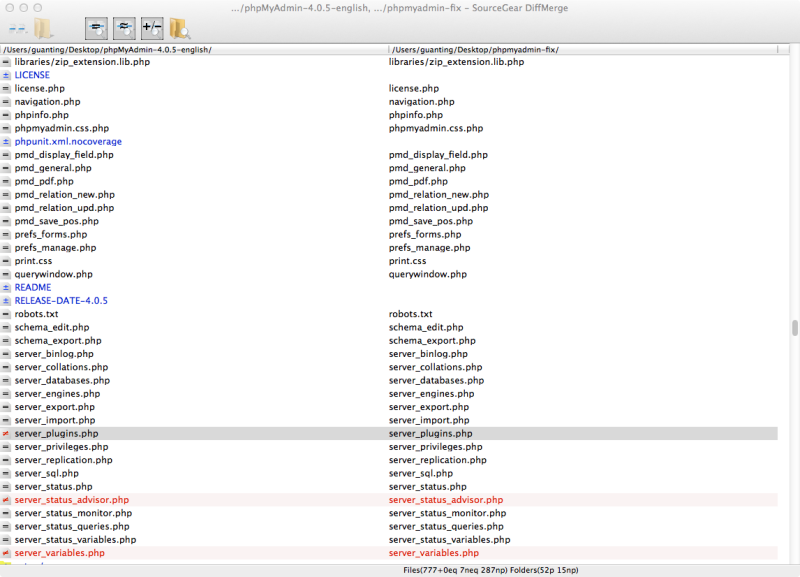Select server_status_advisor.php in the phpMyAdmin-4.0.5-english column
800x577 pixels.
tap(72, 499)
